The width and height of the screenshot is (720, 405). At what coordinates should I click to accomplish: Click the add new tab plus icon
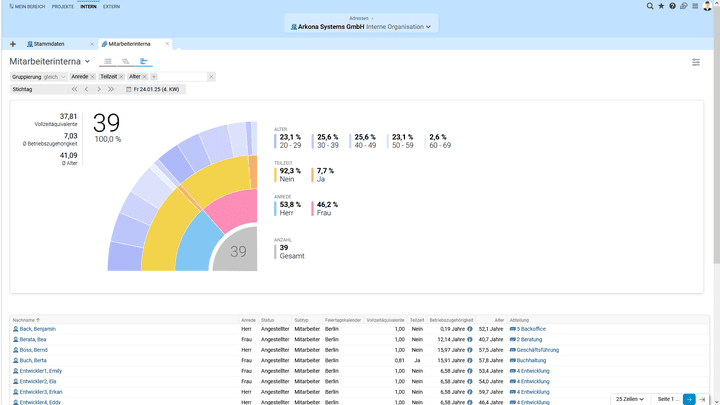(x=13, y=44)
